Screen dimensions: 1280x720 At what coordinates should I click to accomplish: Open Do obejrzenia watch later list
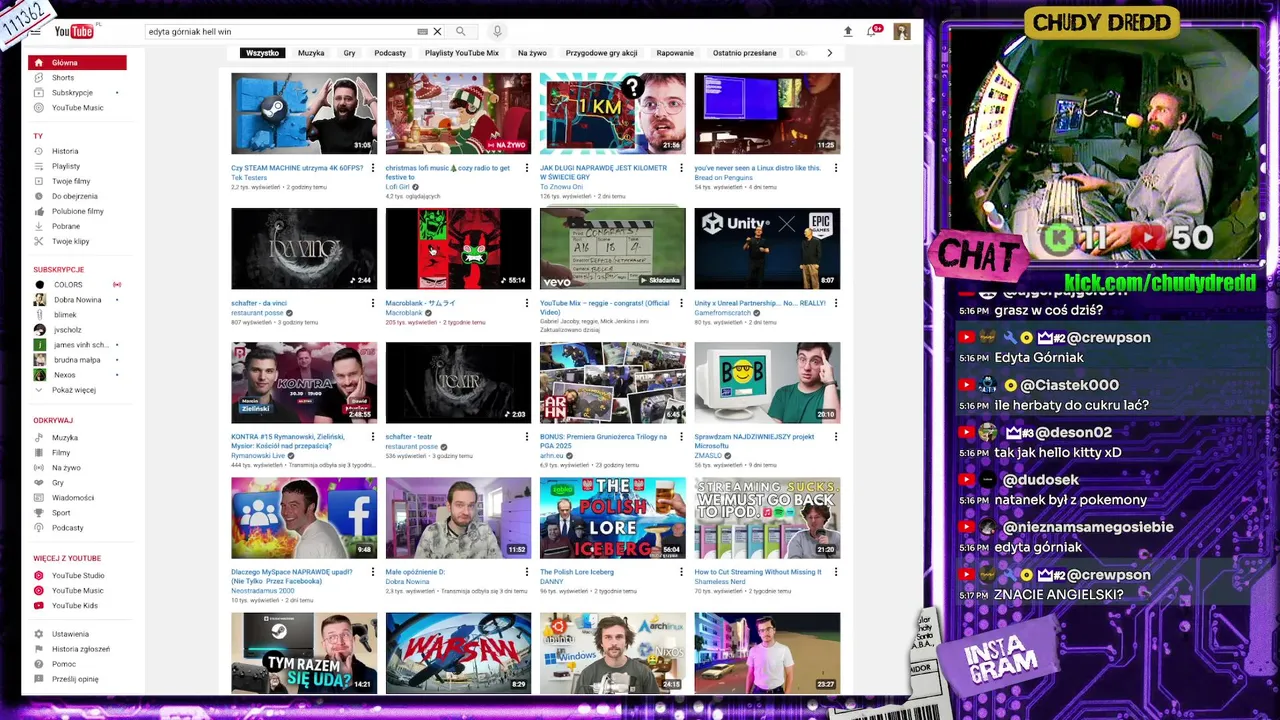click(77, 196)
